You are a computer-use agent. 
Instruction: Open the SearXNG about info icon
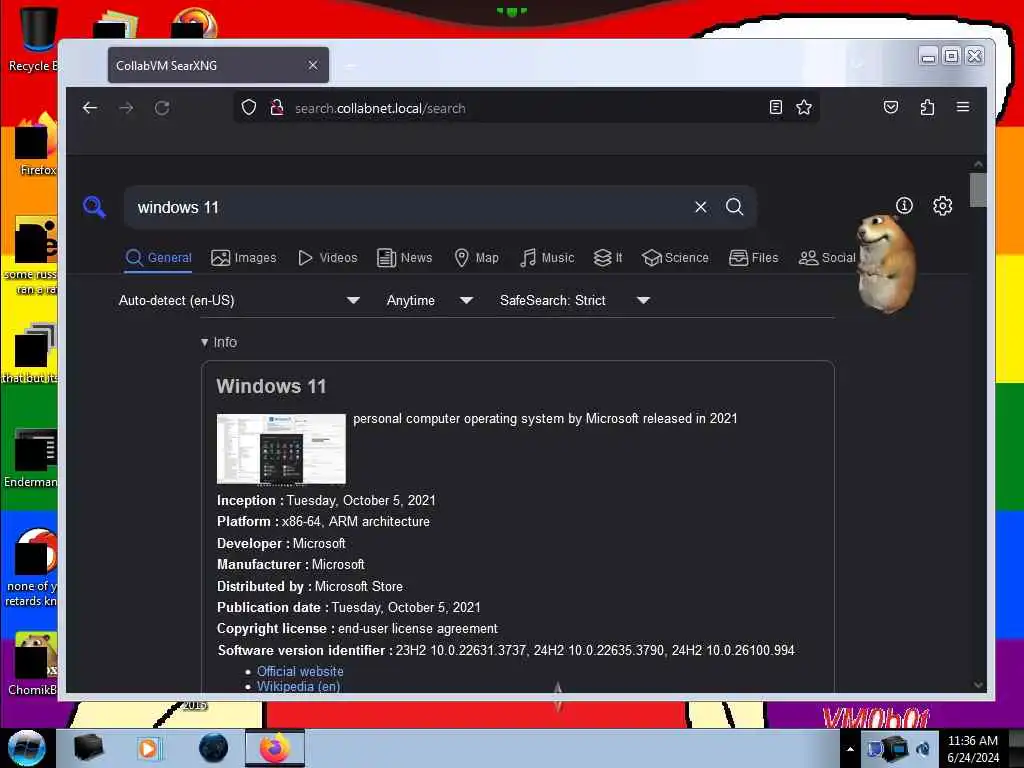point(904,206)
